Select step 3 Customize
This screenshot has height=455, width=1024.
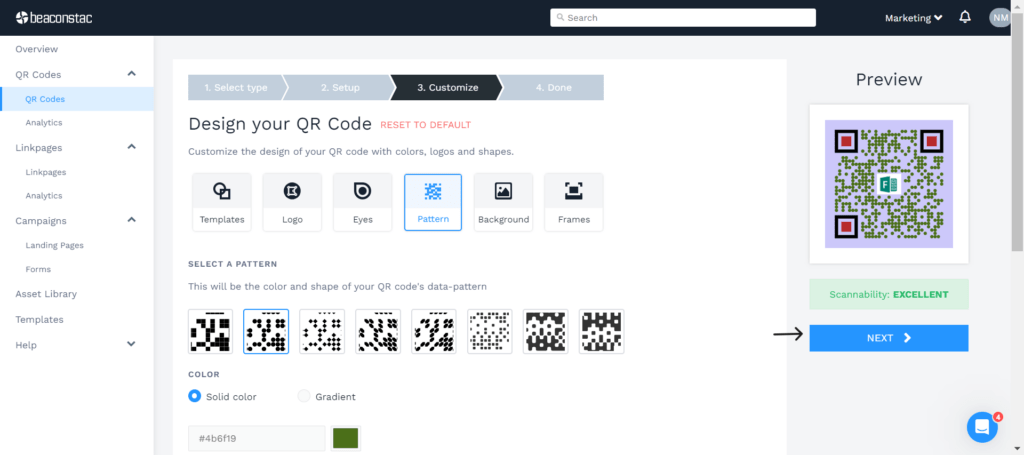pyautogui.click(x=447, y=87)
